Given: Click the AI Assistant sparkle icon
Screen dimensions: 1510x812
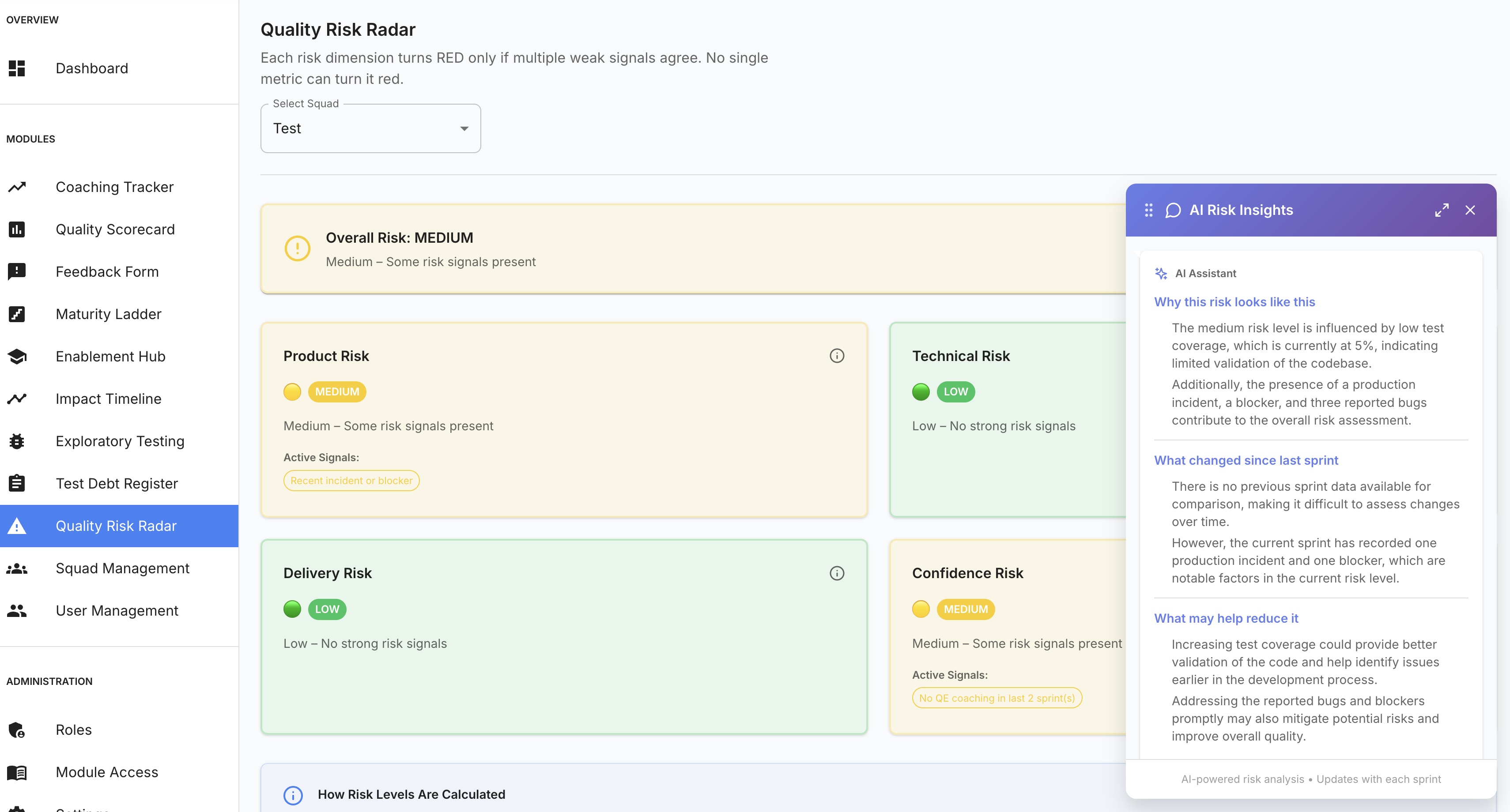Looking at the screenshot, I should [x=1161, y=274].
